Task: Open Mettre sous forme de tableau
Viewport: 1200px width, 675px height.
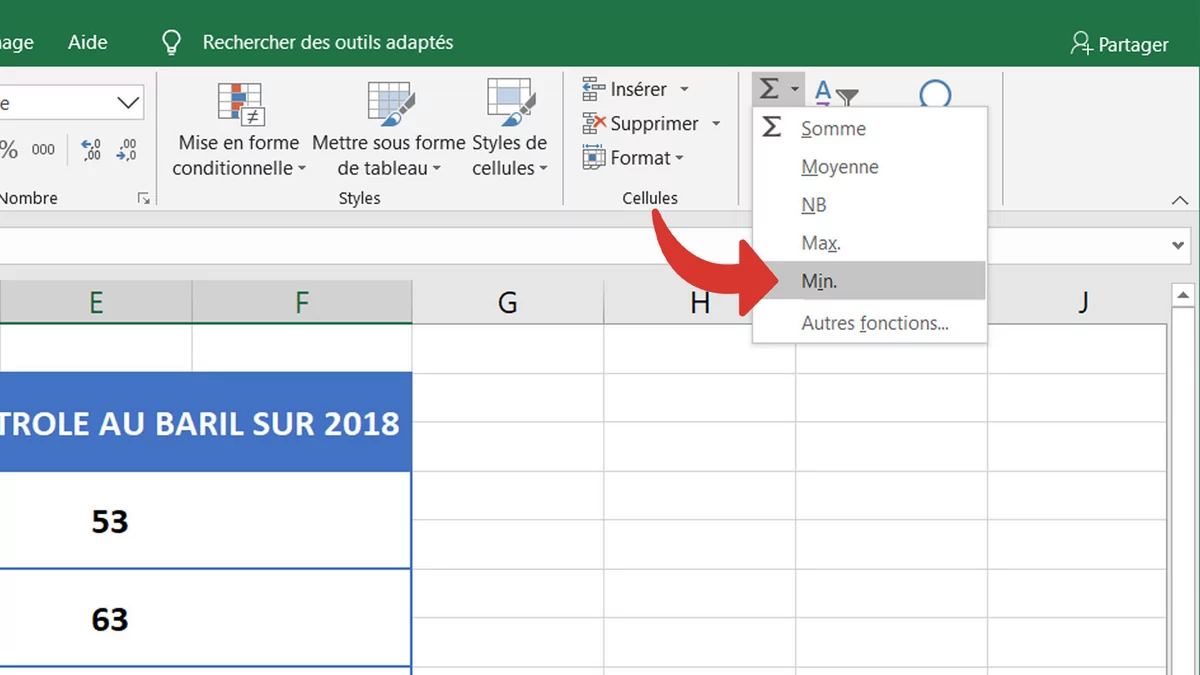Action: pos(389,130)
